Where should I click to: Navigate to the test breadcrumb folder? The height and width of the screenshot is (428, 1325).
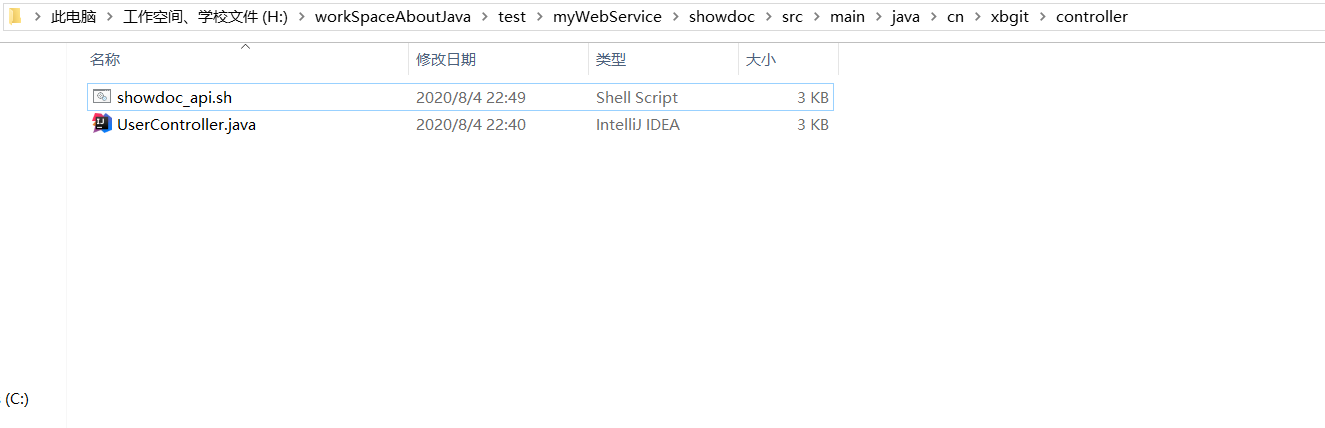click(x=512, y=17)
